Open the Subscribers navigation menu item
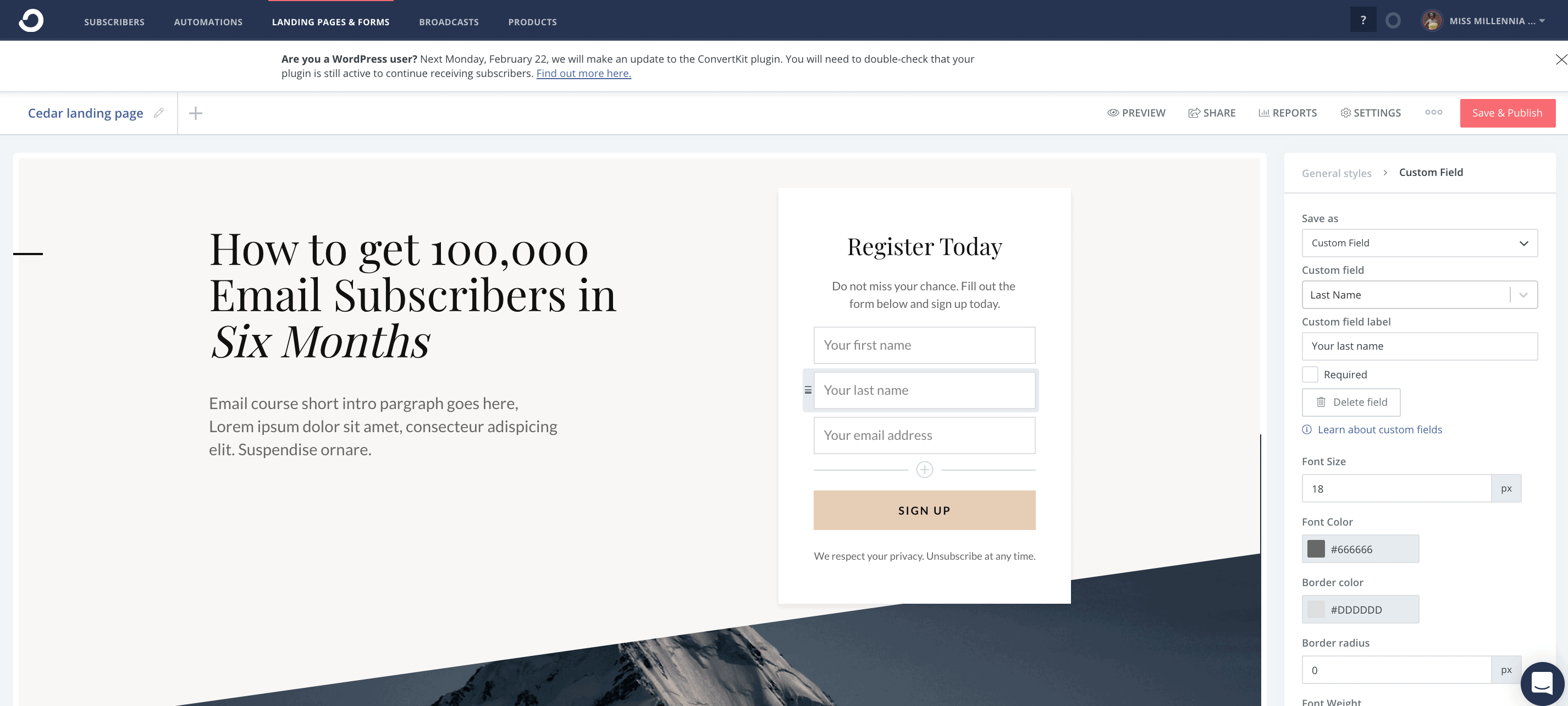 pyautogui.click(x=113, y=21)
